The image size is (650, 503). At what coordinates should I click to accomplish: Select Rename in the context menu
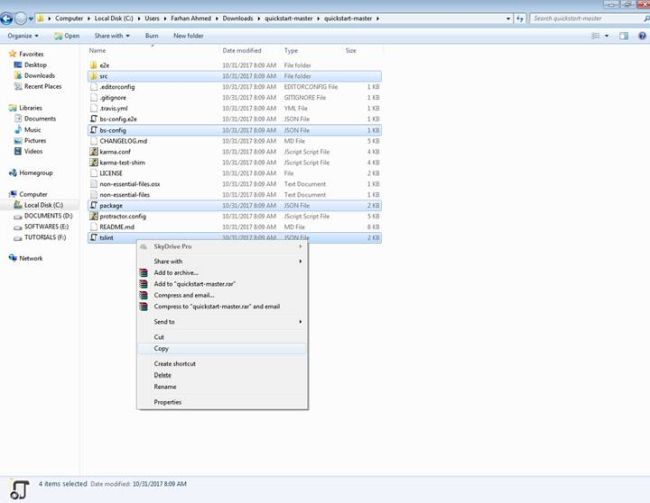pyautogui.click(x=222, y=386)
